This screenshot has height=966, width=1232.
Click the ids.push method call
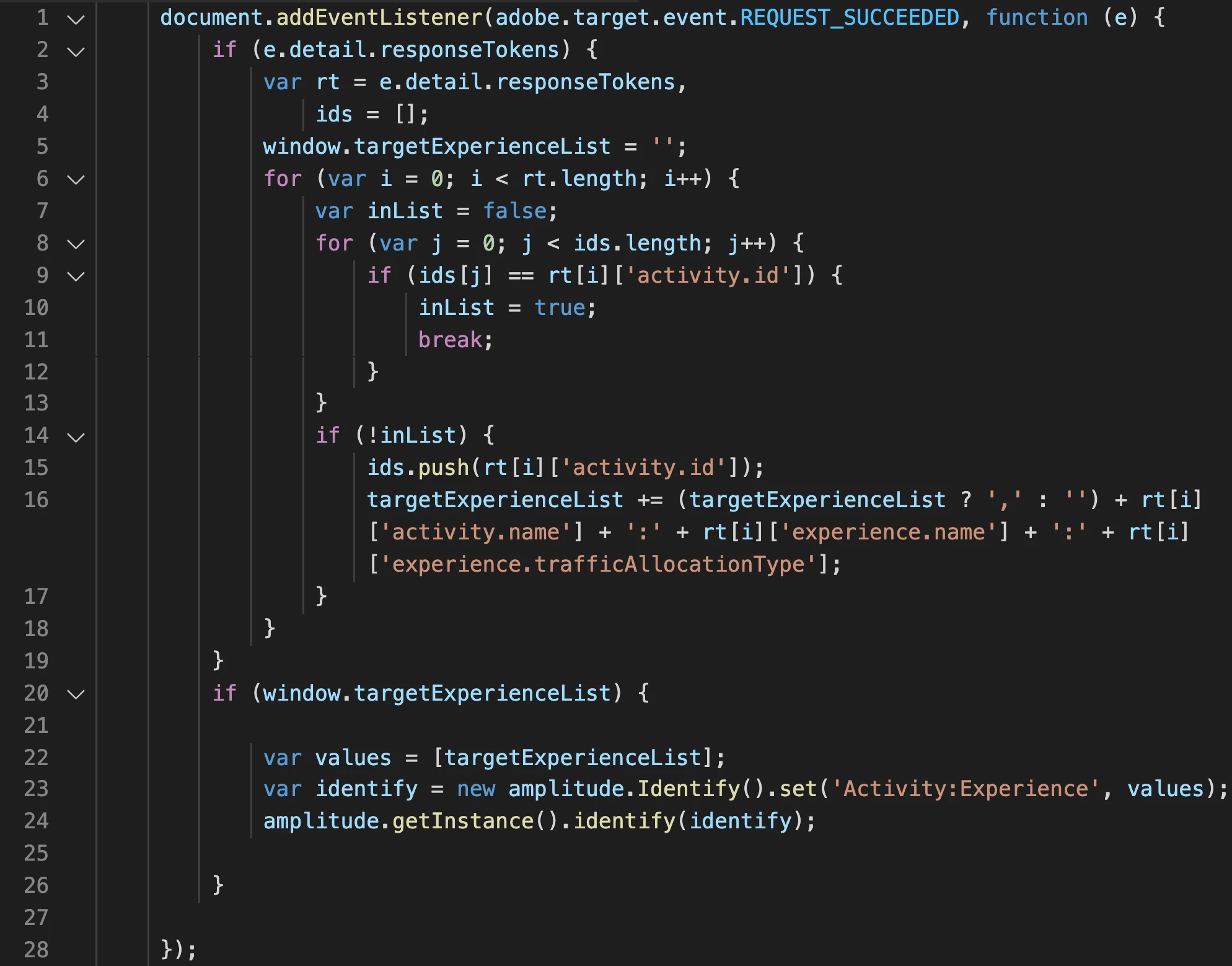(x=418, y=467)
